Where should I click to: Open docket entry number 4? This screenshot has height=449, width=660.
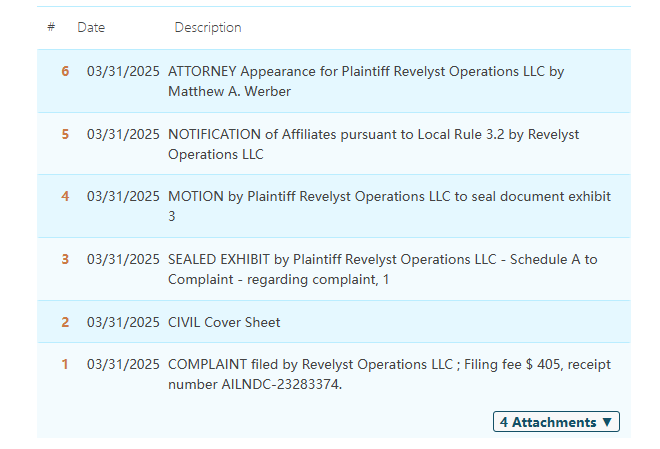tap(65, 196)
